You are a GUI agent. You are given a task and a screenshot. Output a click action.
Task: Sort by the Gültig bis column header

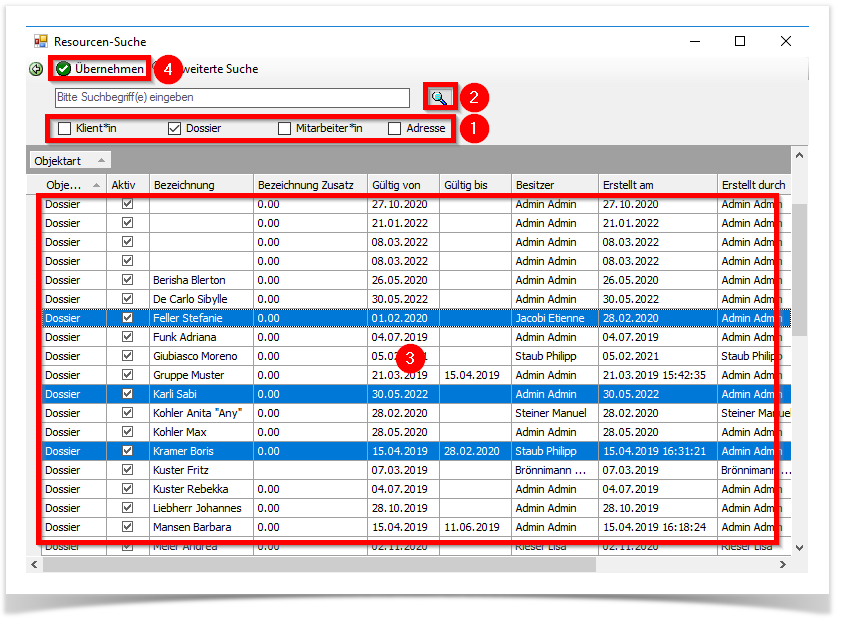coord(475,185)
